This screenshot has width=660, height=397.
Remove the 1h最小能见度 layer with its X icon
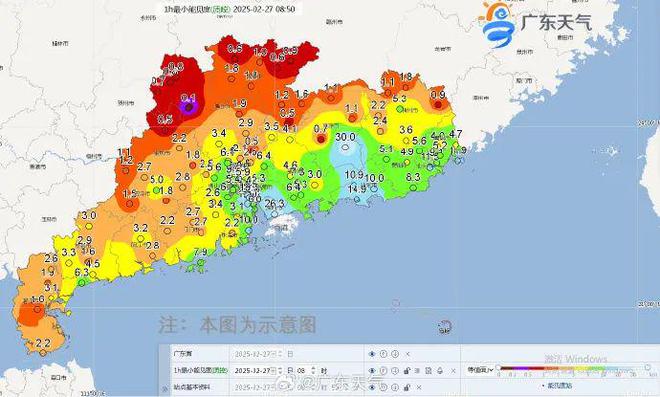pyautogui.click(x=453, y=370)
